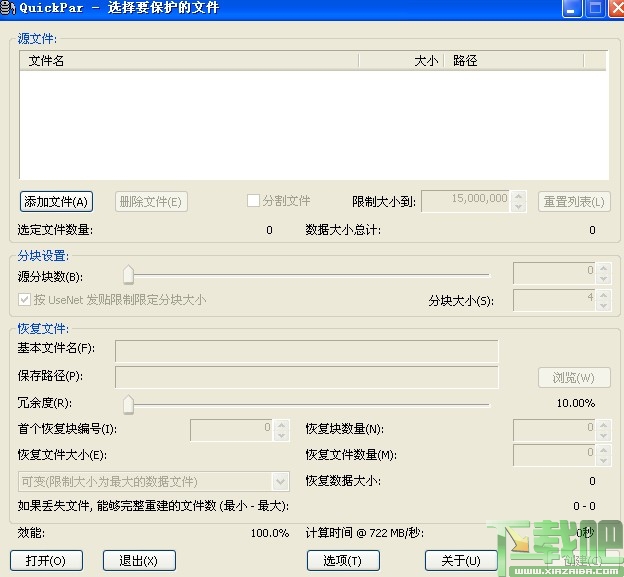Click up arrow of 分块大小(S) spinner
Viewport: 624px width, 577px height.
pyautogui.click(x=603, y=296)
